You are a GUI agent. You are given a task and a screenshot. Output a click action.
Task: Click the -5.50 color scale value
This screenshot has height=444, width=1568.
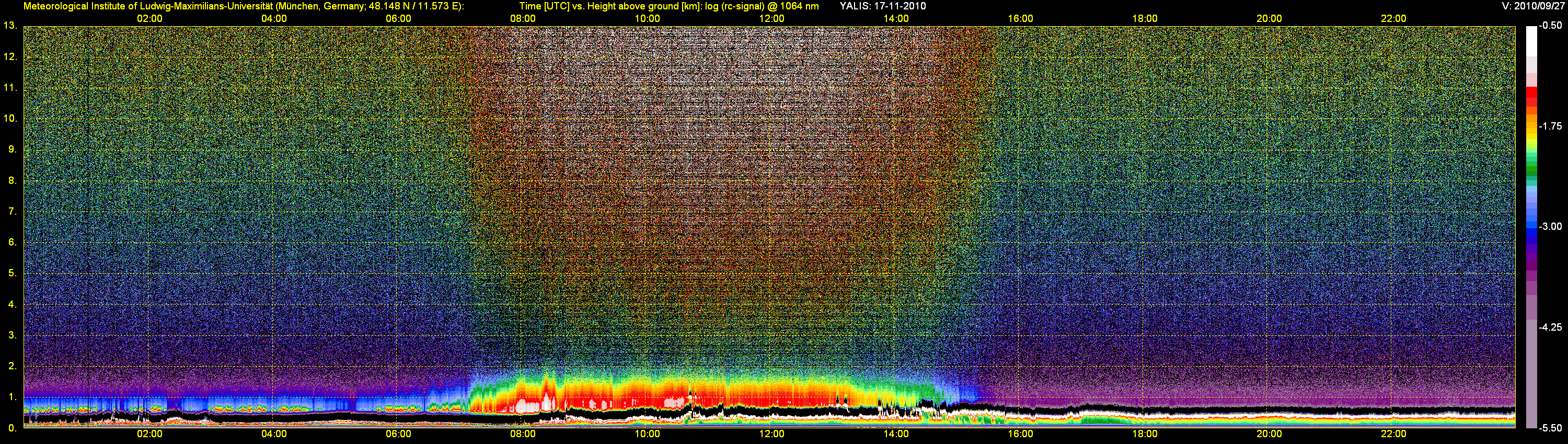[x=1550, y=428]
